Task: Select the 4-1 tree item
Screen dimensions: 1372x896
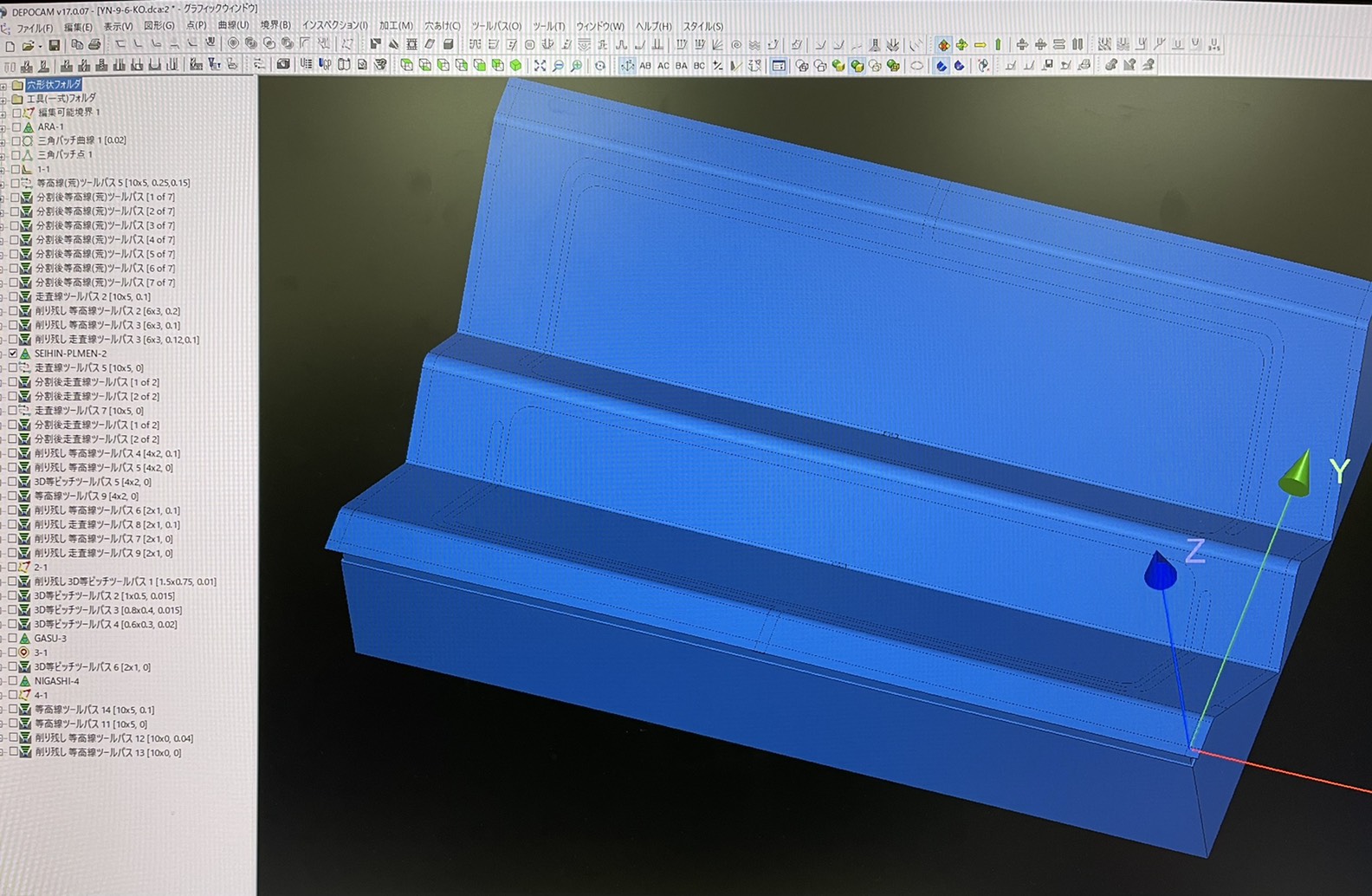Action: tap(41, 695)
